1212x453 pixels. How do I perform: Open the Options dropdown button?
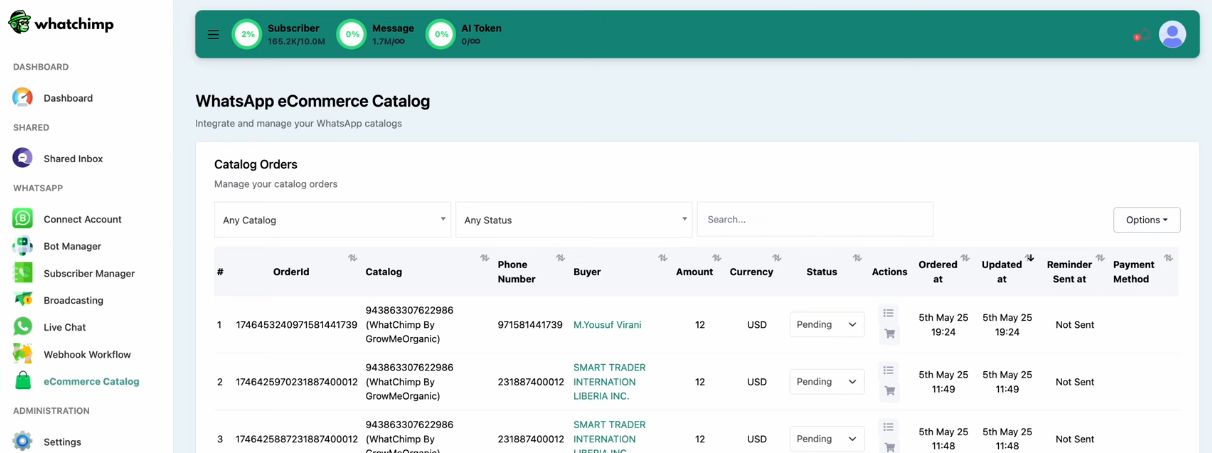[1146, 220]
